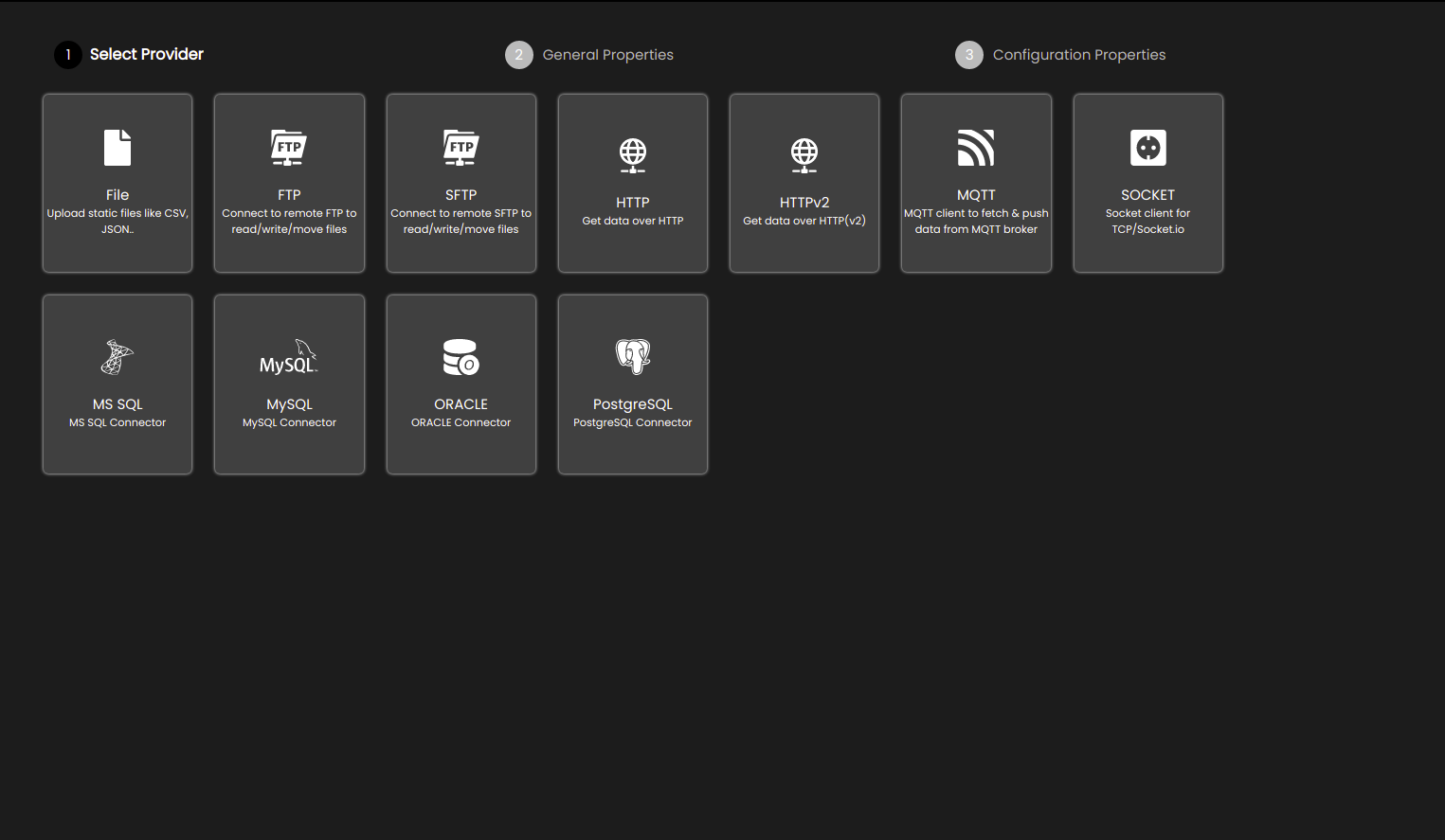This screenshot has height=840, width=1445.
Task: Click the FTP folder icon
Action: 289,148
